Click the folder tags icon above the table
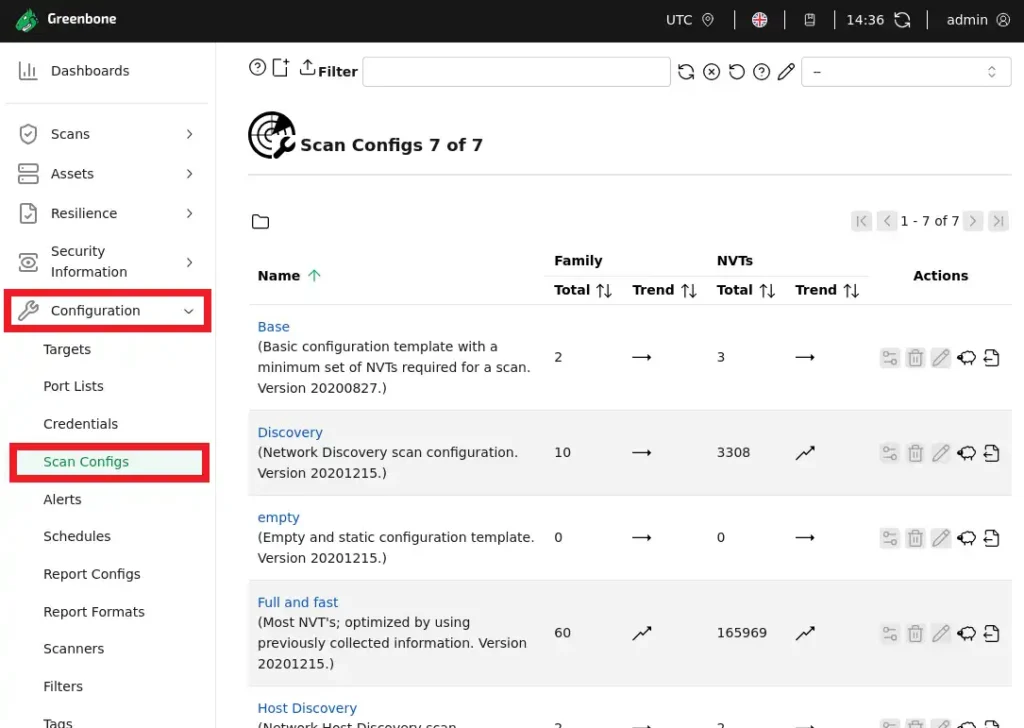The height and width of the screenshot is (728, 1024). (260, 222)
